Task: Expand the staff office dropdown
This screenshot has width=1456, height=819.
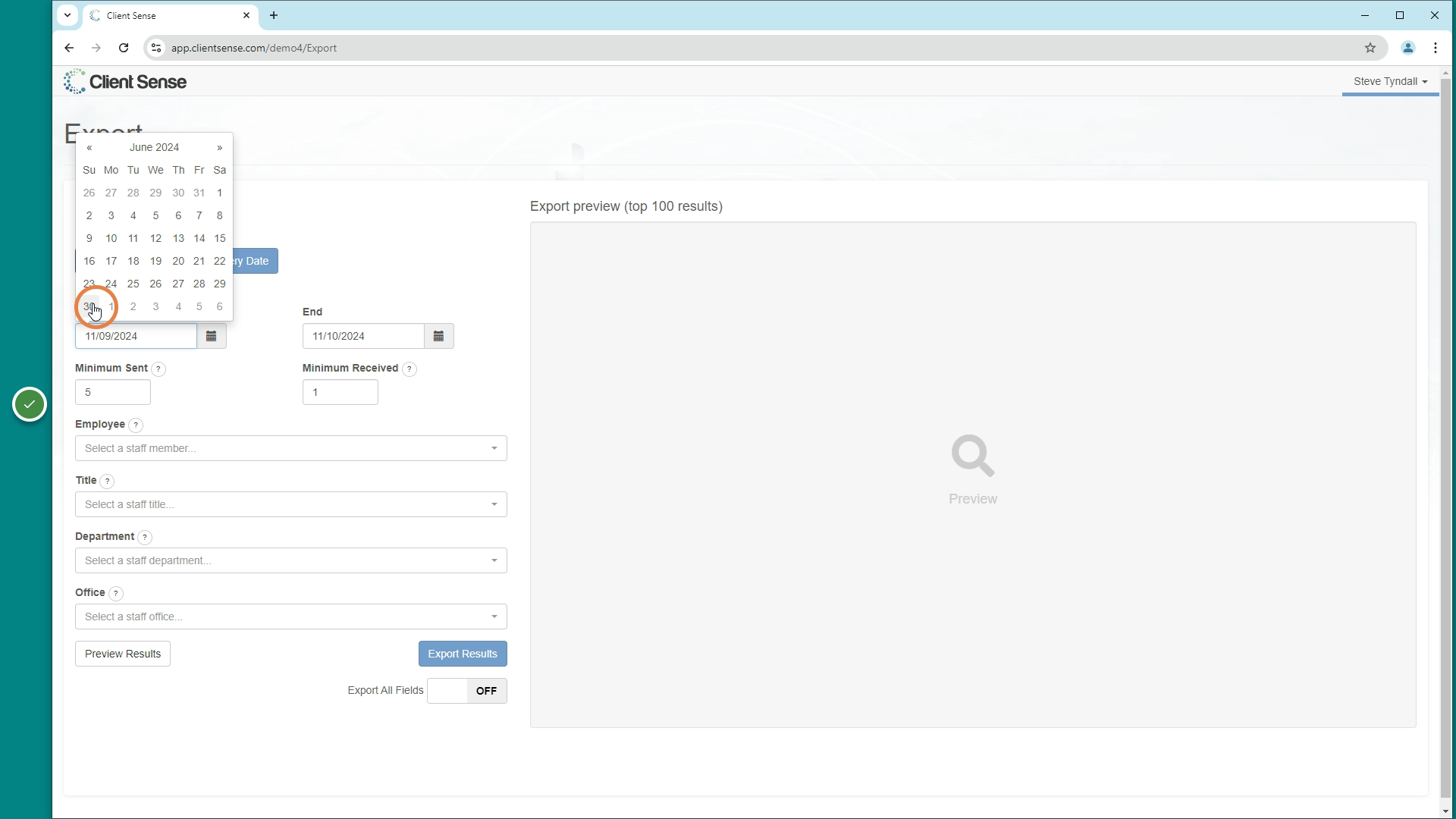Action: 291,617
